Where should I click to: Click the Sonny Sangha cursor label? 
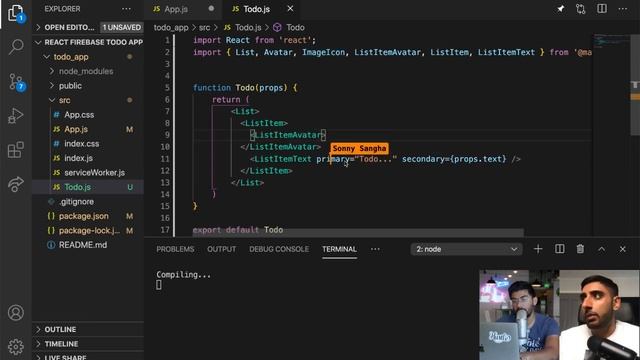coord(359,149)
